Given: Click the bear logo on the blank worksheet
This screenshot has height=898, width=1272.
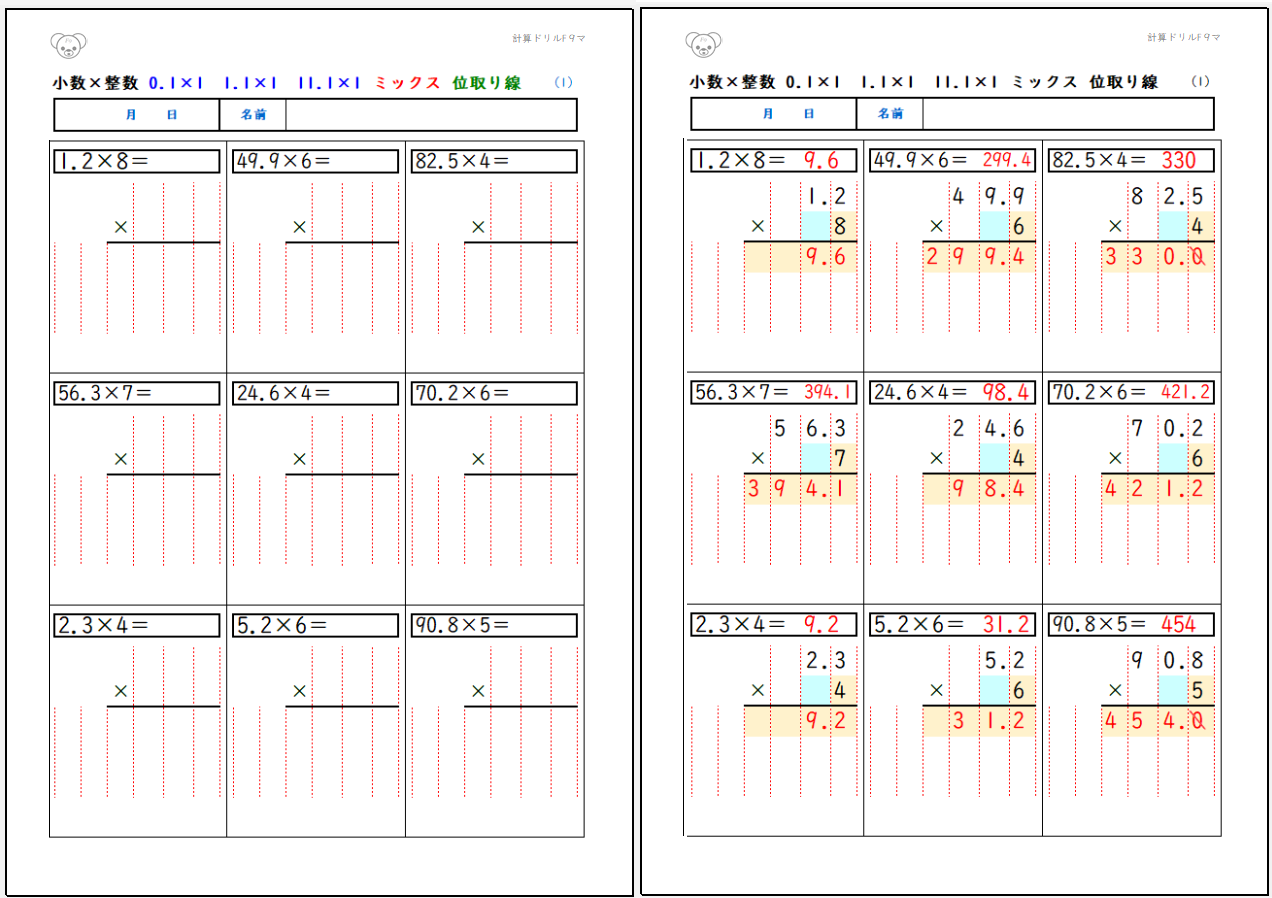Looking at the screenshot, I should pos(68,44).
